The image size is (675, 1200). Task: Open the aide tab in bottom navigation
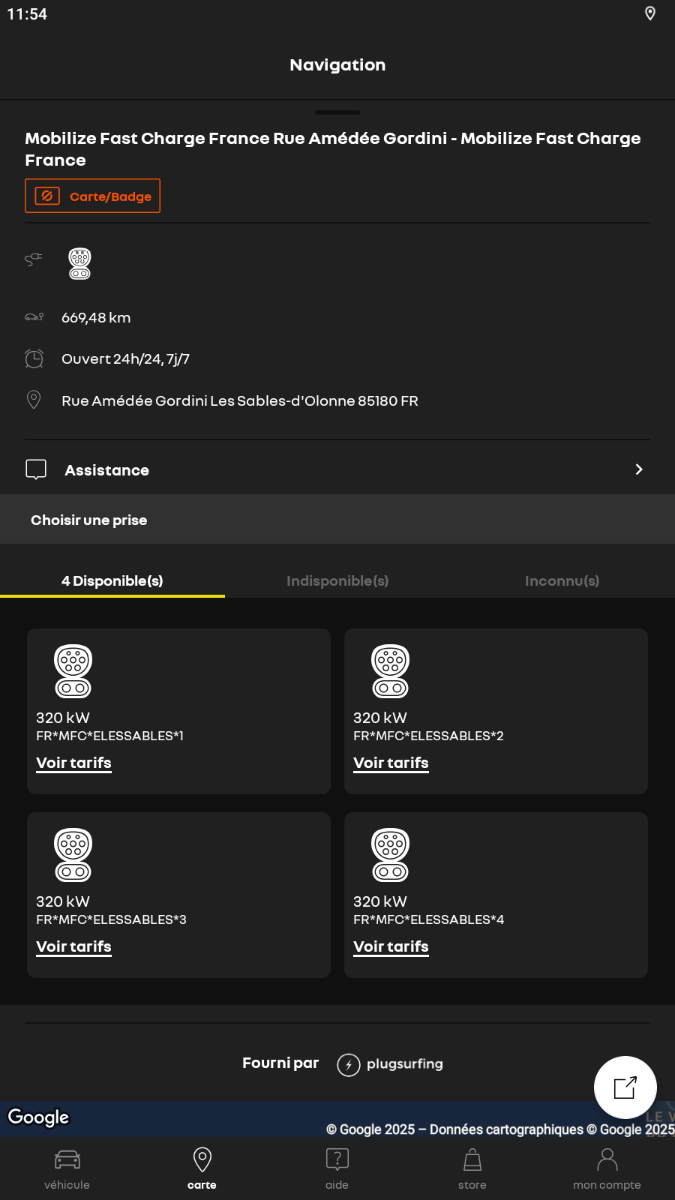(337, 1169)
